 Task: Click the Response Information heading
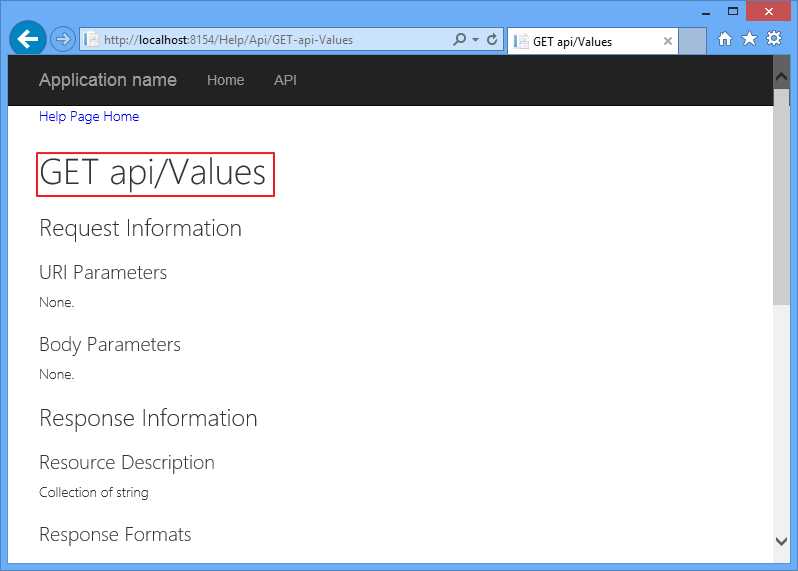[x=148, y=418]
